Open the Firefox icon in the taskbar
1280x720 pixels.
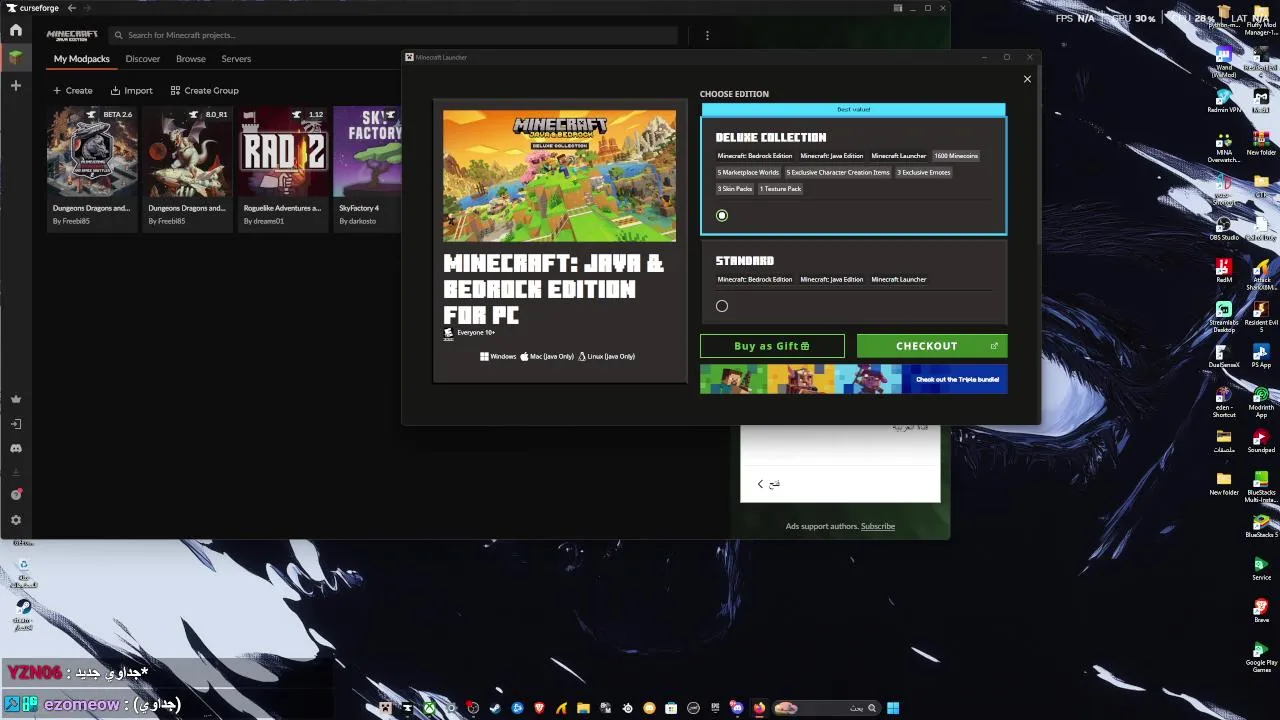tap(759, 708)
